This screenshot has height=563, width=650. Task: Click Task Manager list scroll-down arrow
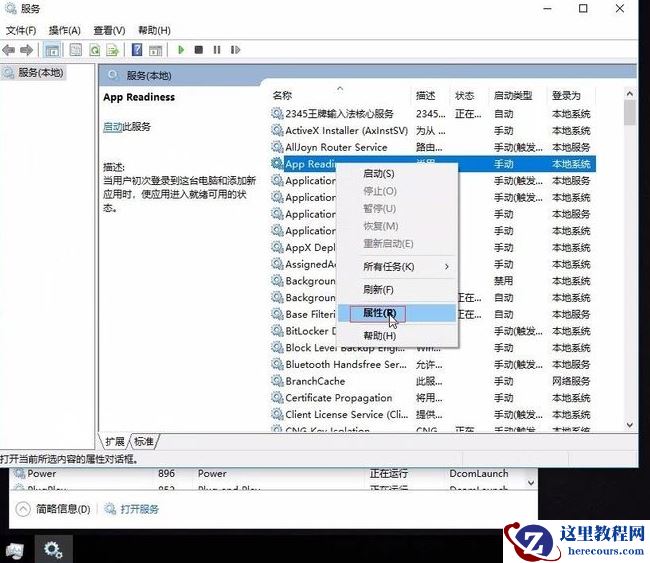[x=531, y=483]
